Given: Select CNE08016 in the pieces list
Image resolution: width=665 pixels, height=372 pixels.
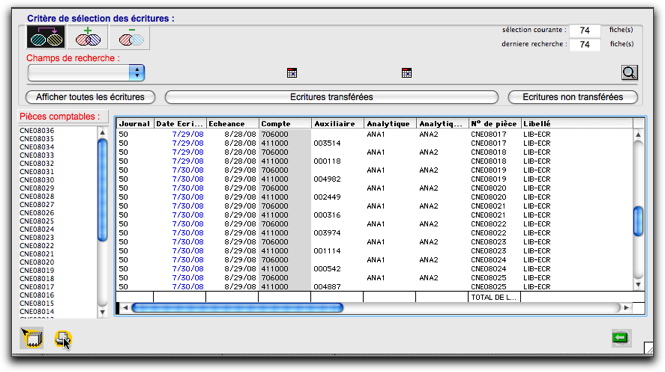Looking at the screenshot, I should 37,295.
